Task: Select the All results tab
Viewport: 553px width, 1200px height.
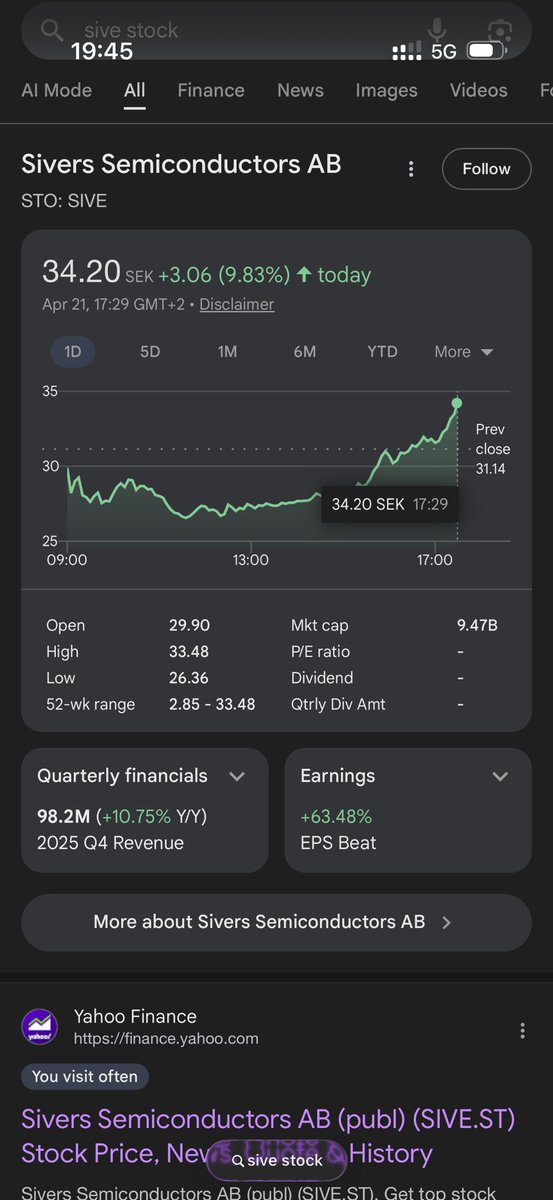Action: coord(134,90)
